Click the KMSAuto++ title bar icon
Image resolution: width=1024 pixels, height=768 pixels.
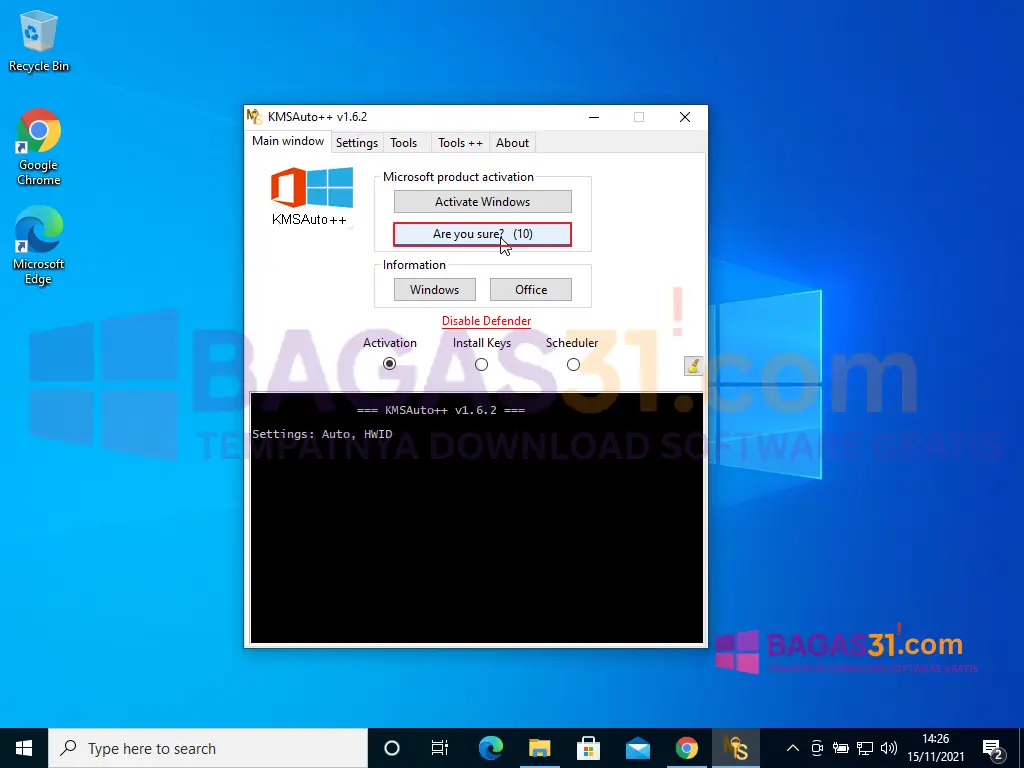pos(255,117)
